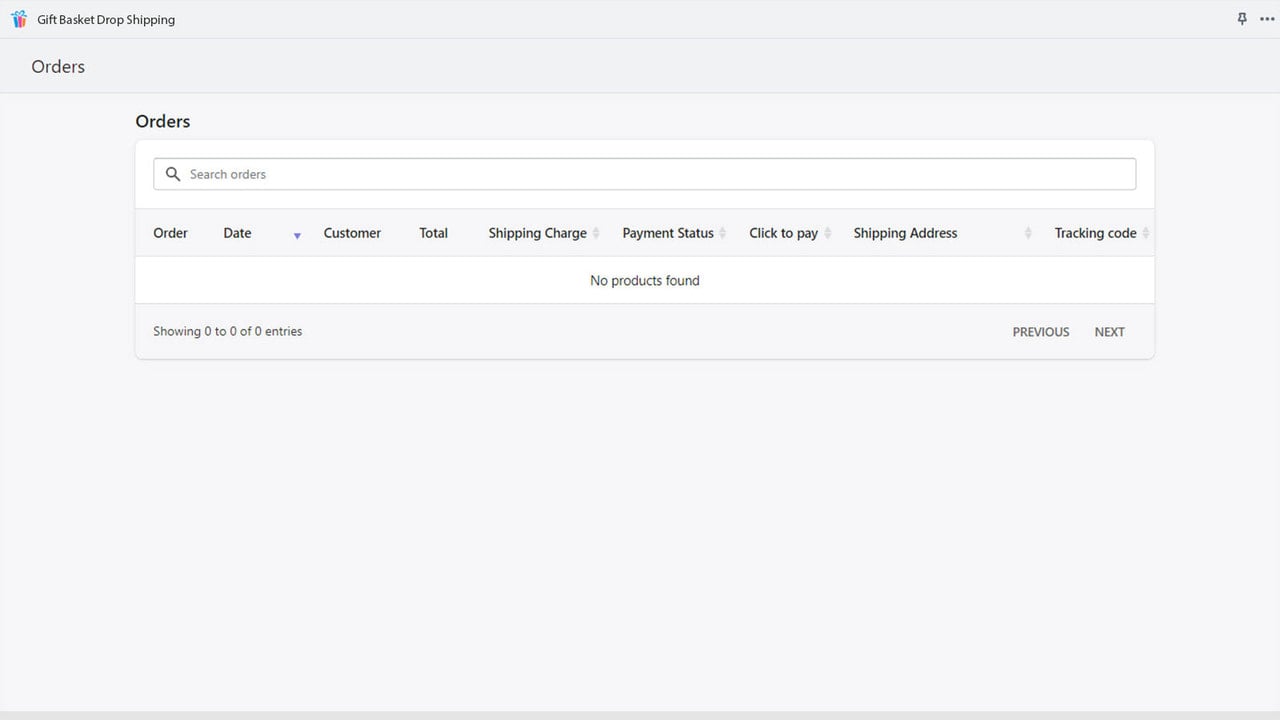Click the Gift Basket Drop Shipping title

[106, 19]
